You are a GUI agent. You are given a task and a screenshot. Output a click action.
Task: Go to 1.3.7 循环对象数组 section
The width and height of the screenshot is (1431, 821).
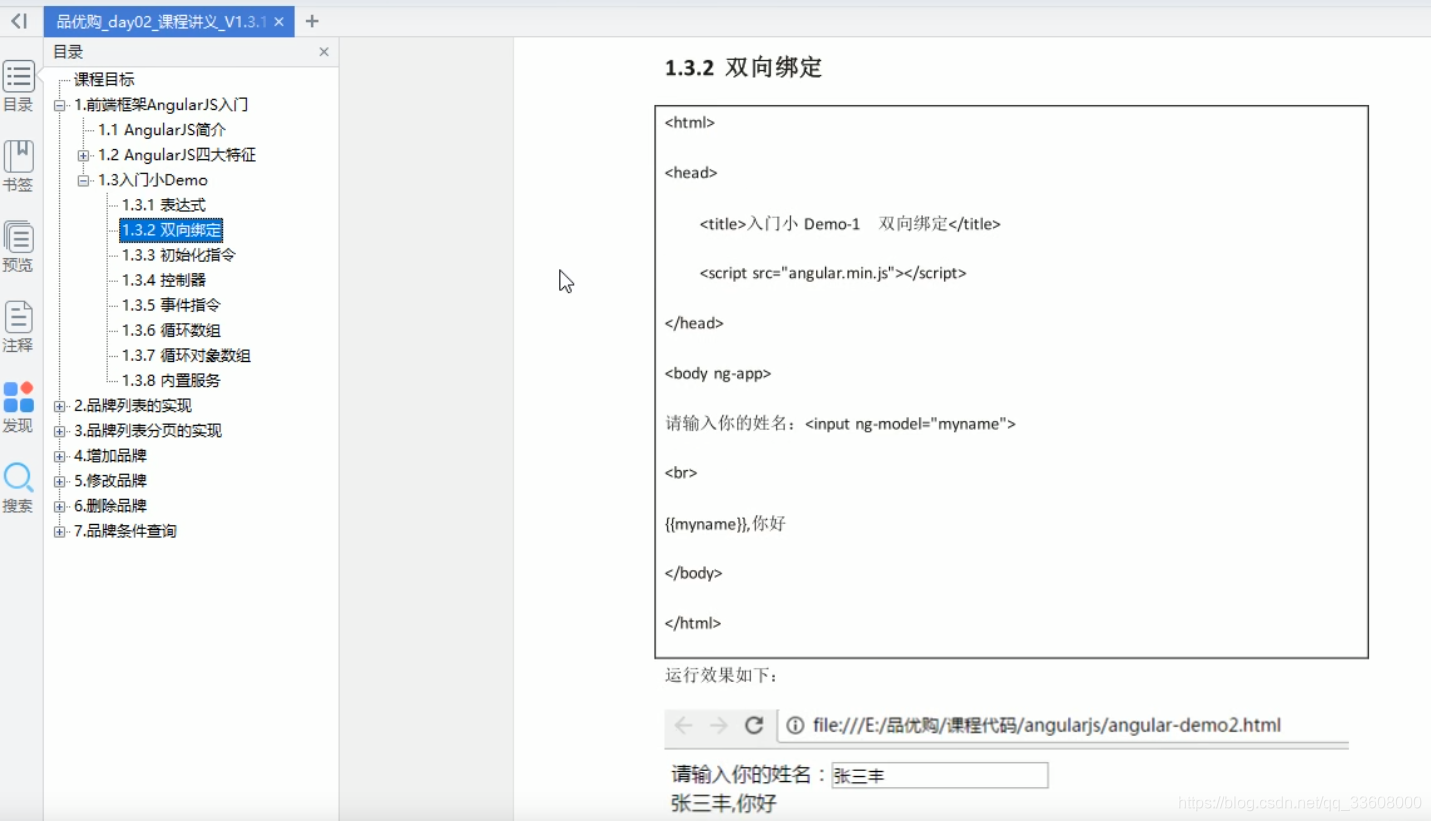tap(186, 355)
